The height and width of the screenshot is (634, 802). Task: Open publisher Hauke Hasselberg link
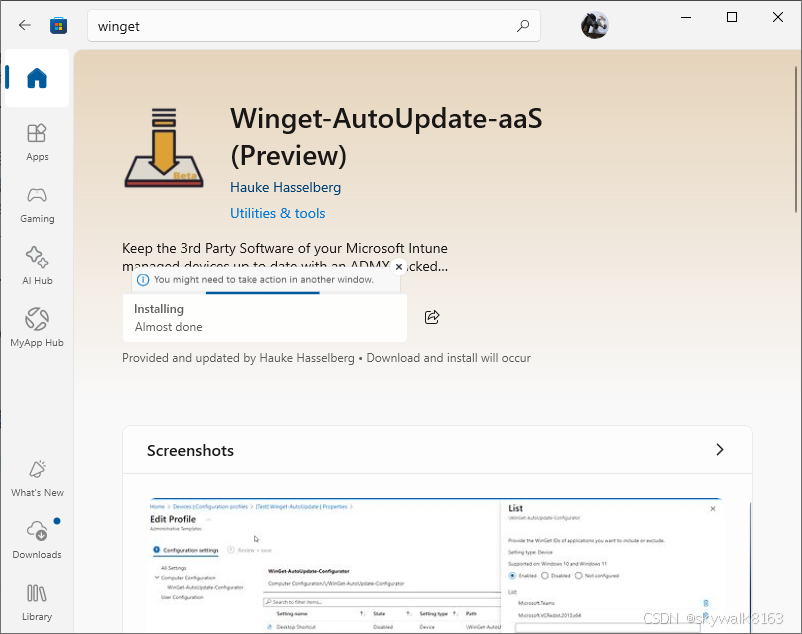(285, 187)
